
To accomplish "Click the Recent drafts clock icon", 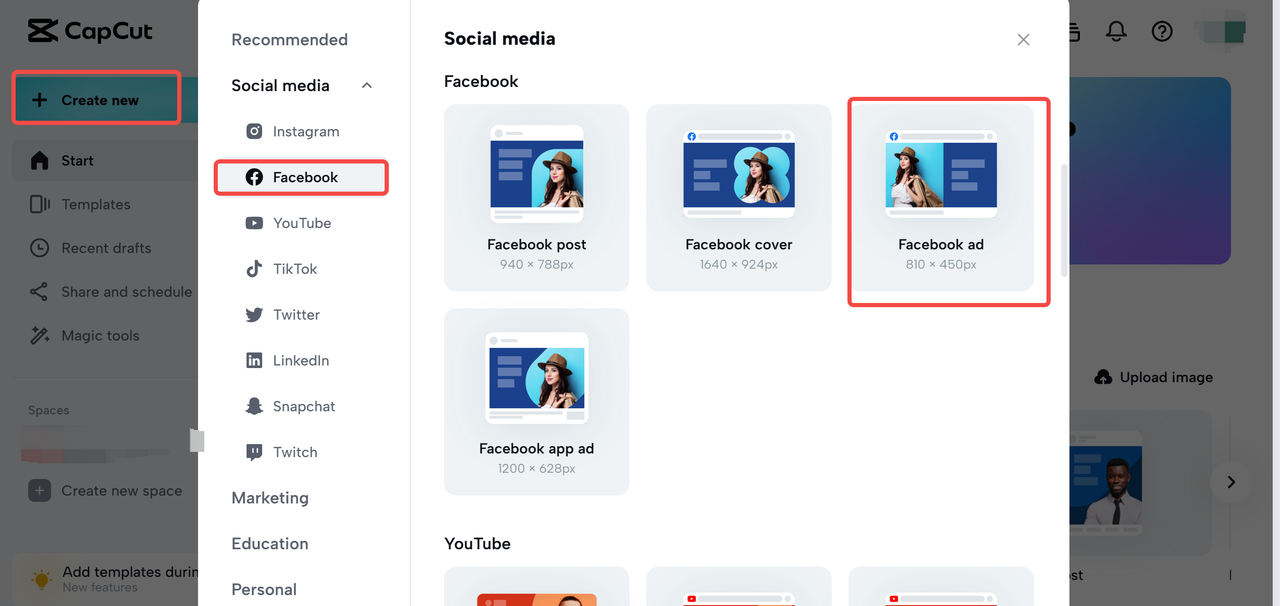I will (x=39, y=248).
